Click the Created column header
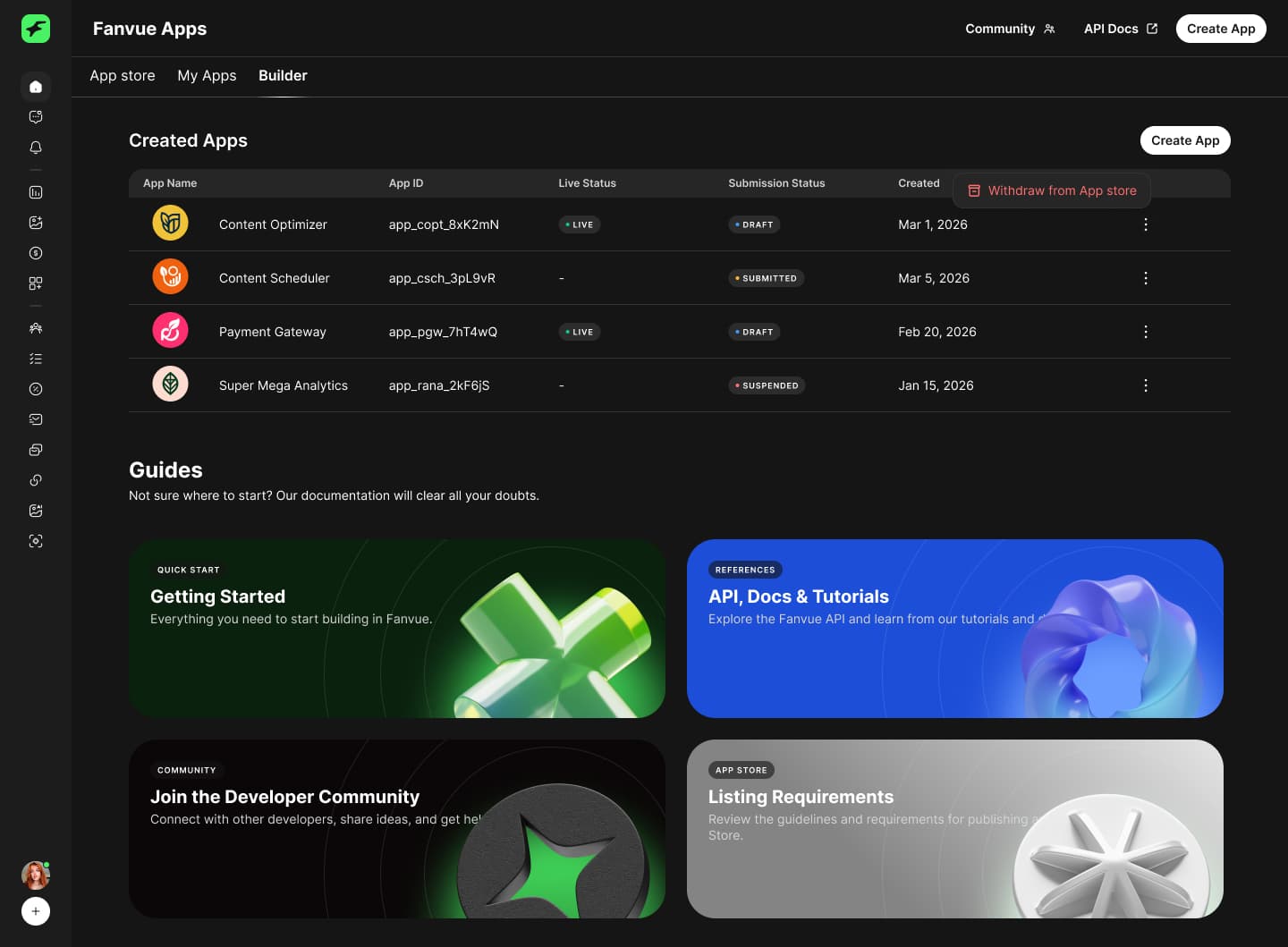 [919, 183]
